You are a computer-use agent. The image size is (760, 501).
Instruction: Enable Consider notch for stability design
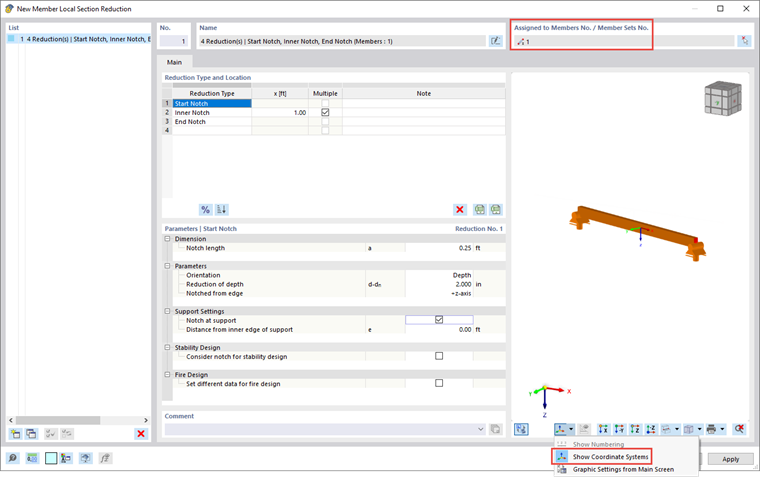[x=439, y=356]
